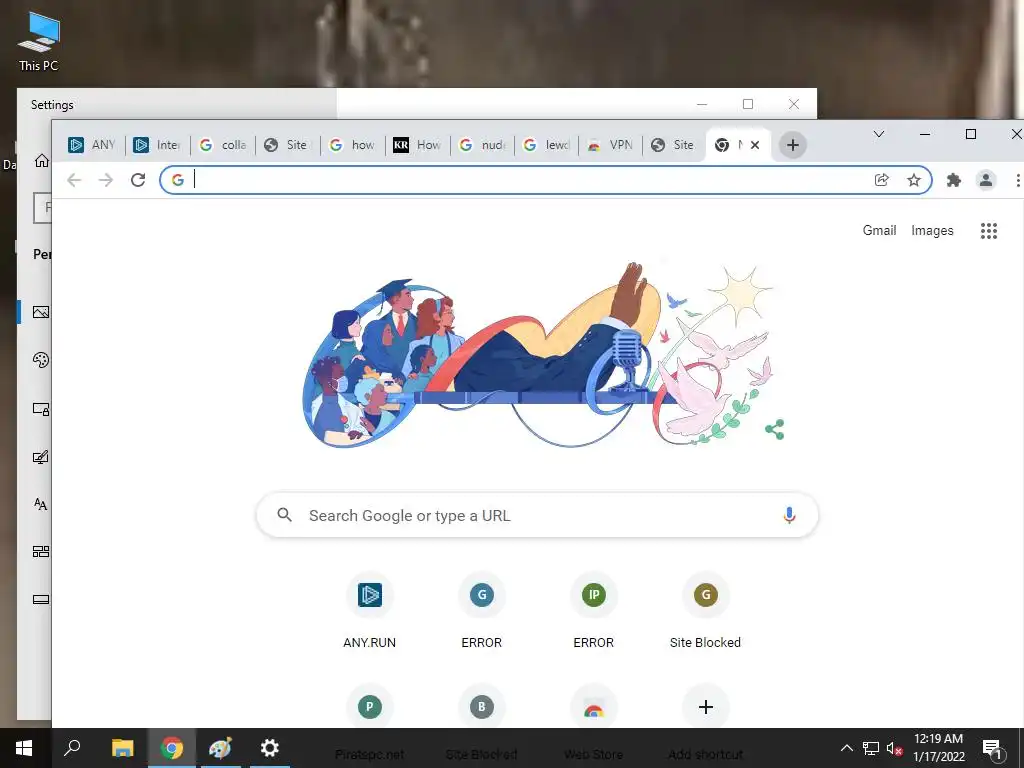Open File Explorer from the taskbar
1024x768 pixels.
(x=122, y=748)
